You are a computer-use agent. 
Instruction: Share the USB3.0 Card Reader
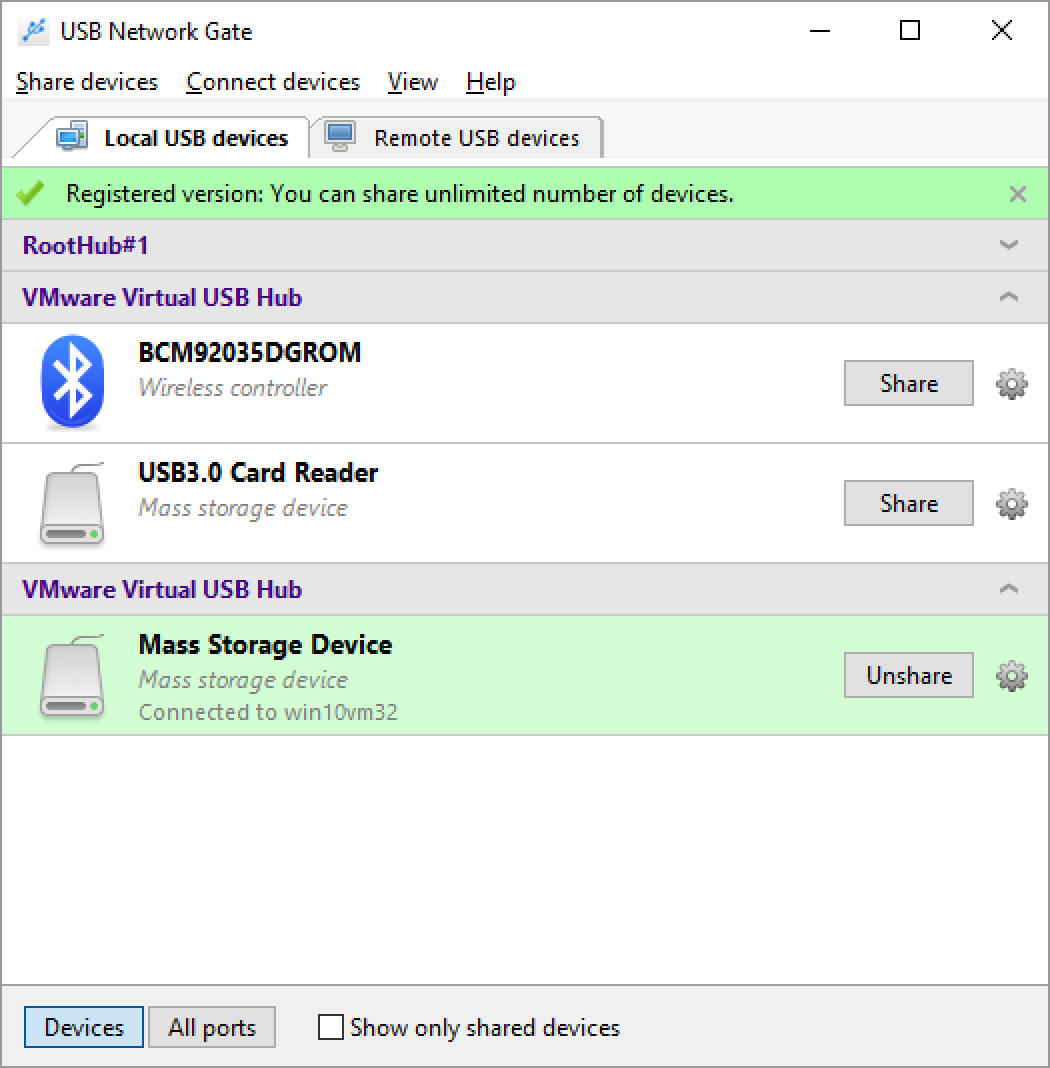click(x=907, y=503)
